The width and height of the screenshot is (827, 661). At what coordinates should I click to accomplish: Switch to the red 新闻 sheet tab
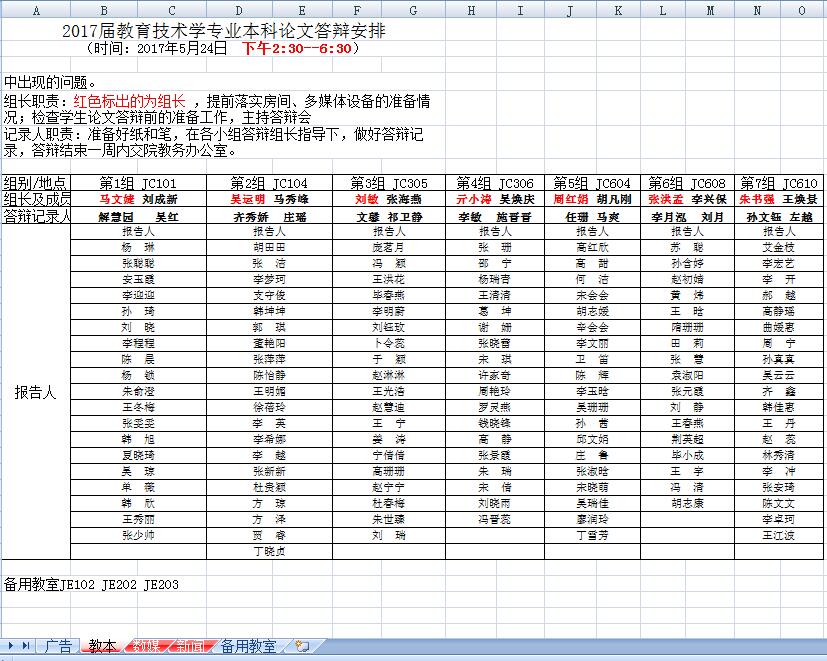(190, 647)
